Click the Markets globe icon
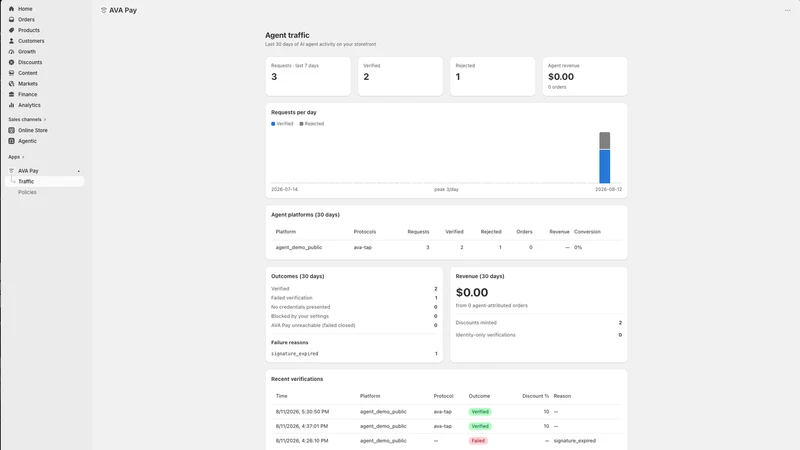800x450 pixels. [11, 84]
